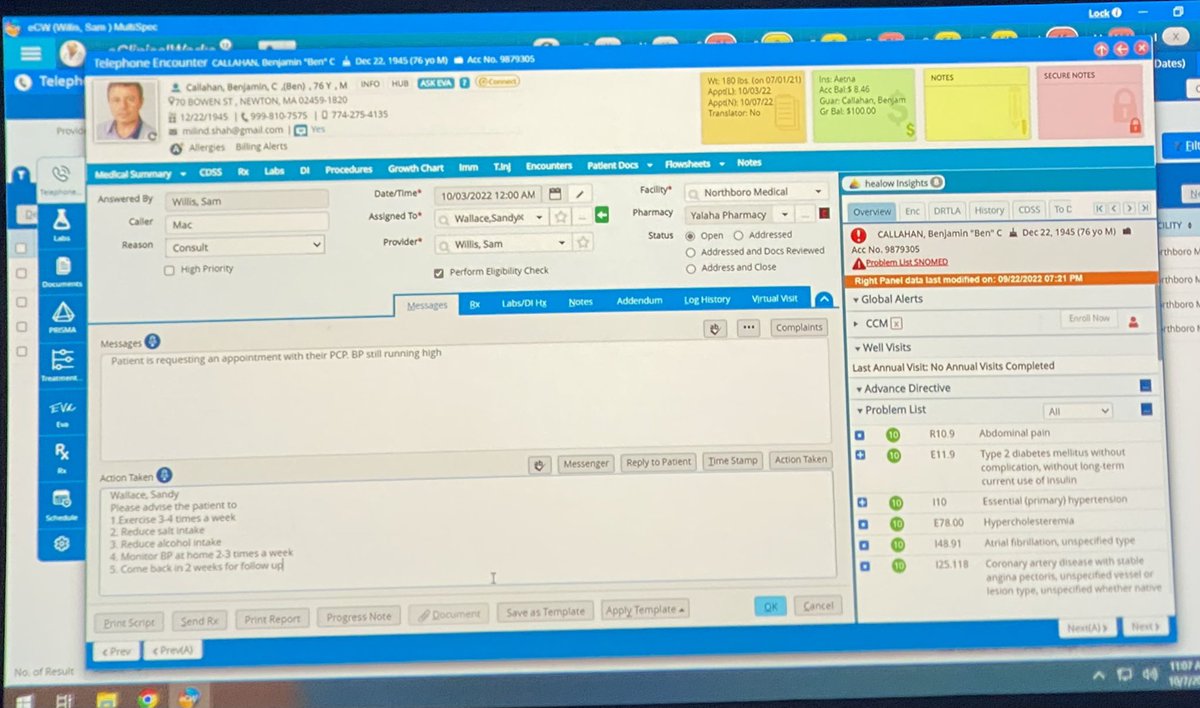Open the Facility dropdown arrow
The image size is (1200, 708).
(818, 191)
